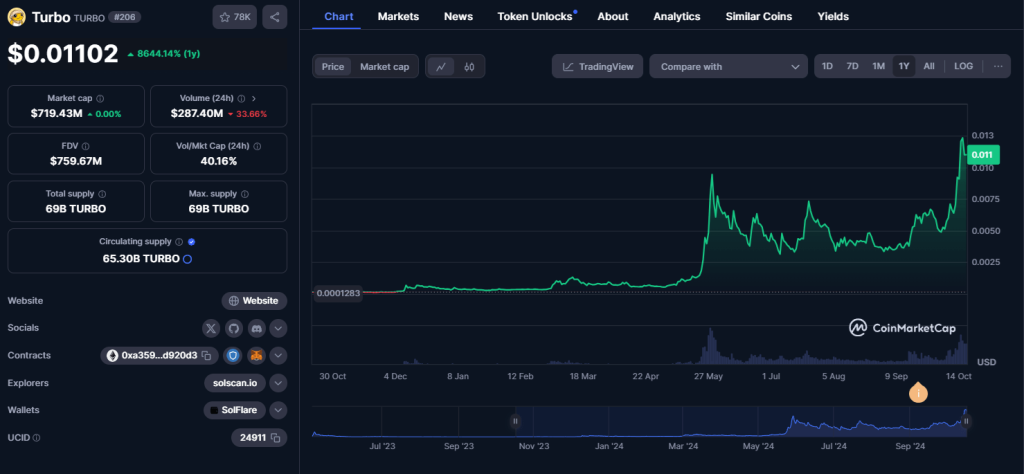Click the right range handle in overview chart
Image resolution: width=1024 pixels, height=474 pixels.
(966, 422)
